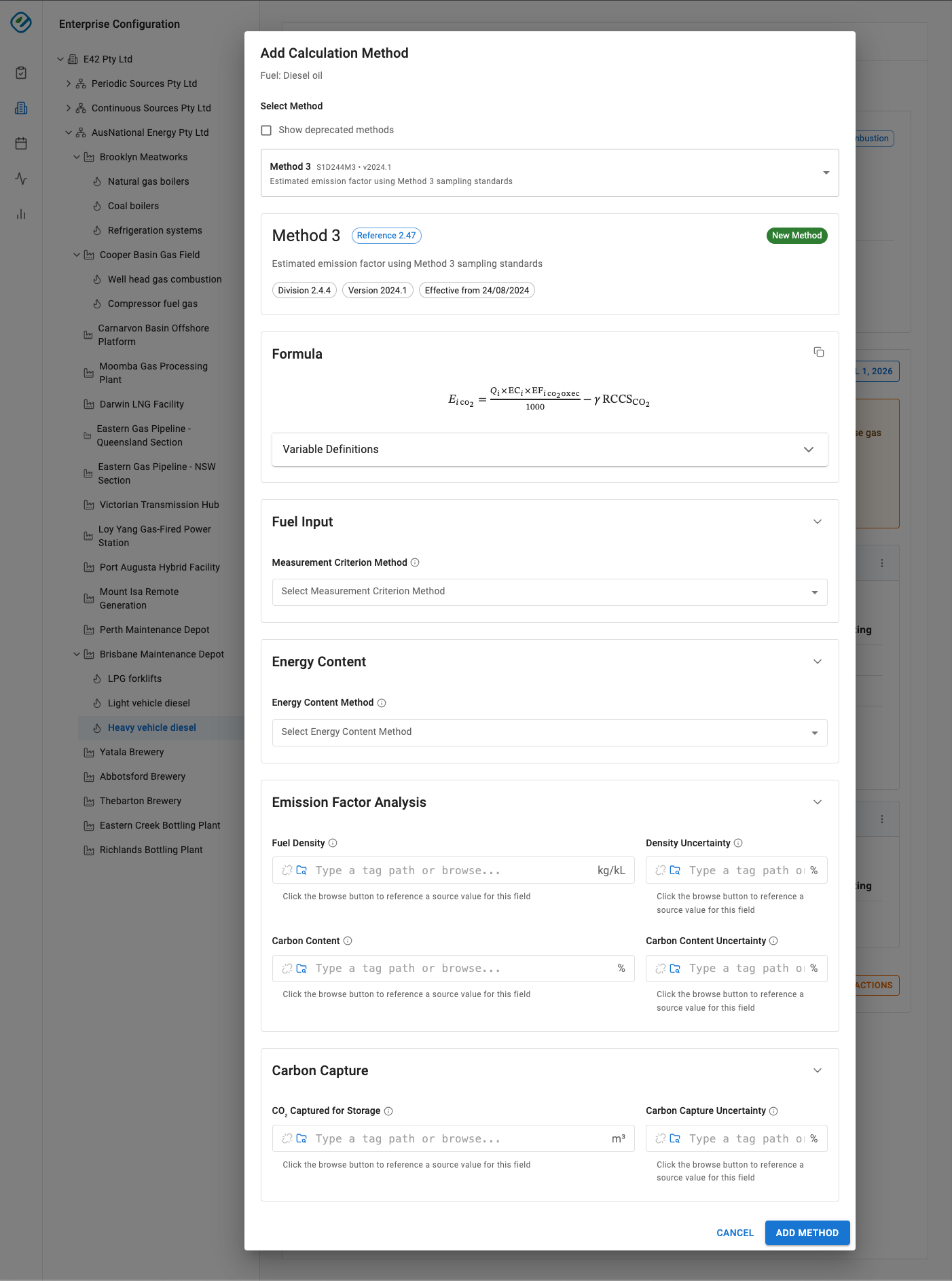The image size is (952, 1281).
Task: Collapse the Emission Factor Analysis section
Action: point(818,802)
